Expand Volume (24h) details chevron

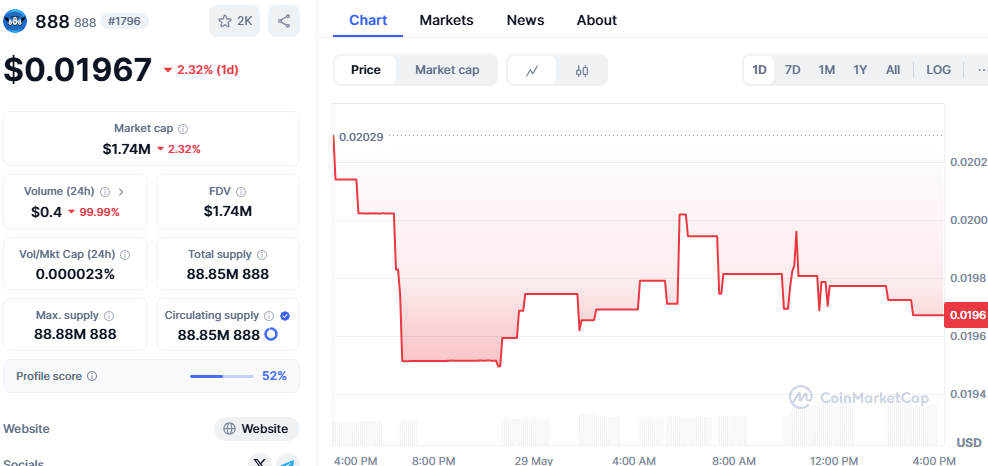tap(121, 192)
